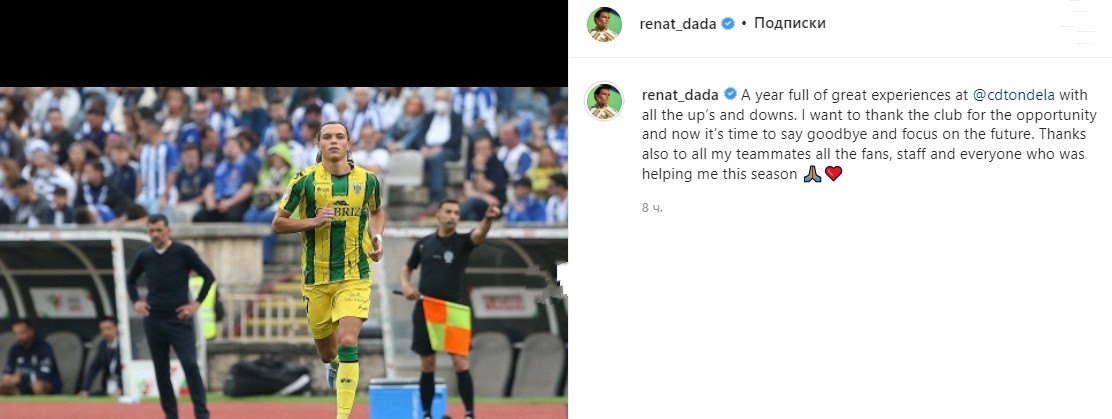Open the profile avatar in the post header
The image size is (1112, 419).
604,24
